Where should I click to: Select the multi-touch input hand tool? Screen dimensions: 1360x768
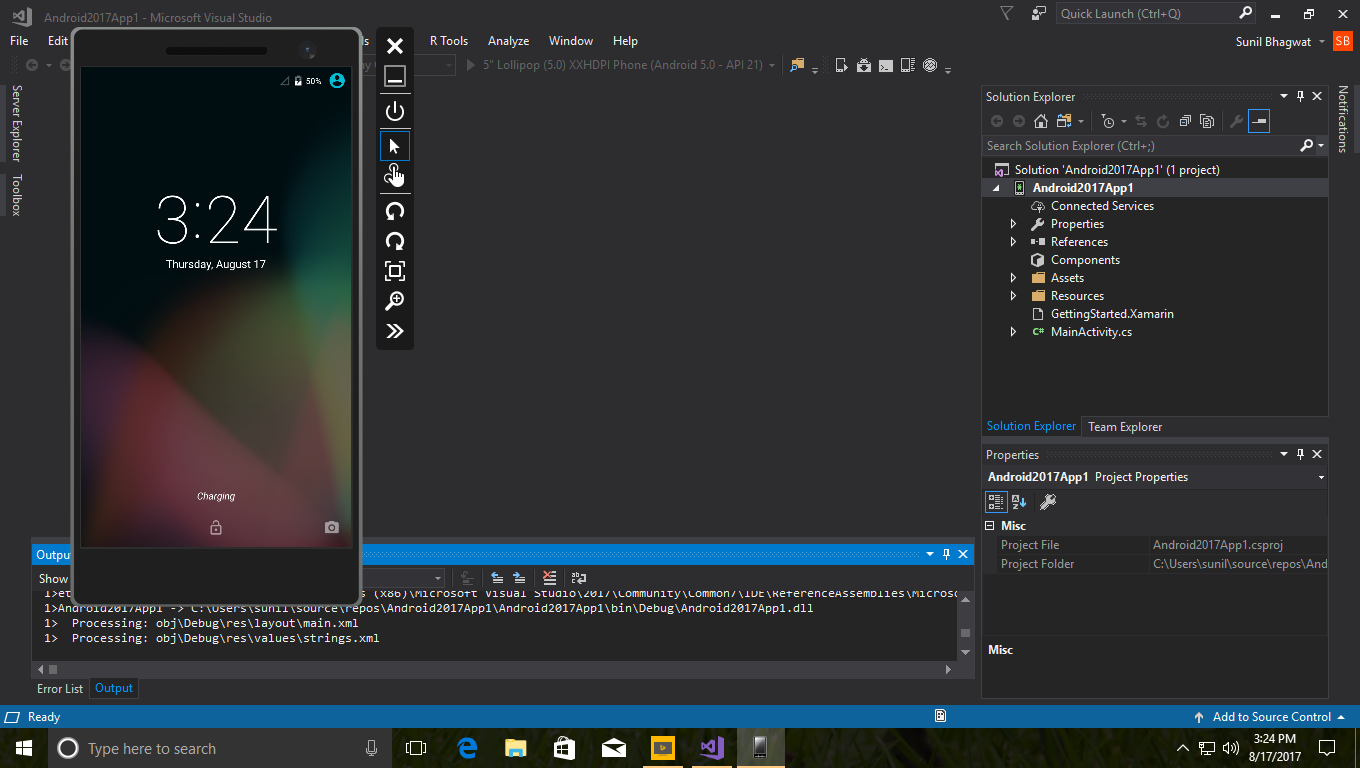click(x=395, y=176)
